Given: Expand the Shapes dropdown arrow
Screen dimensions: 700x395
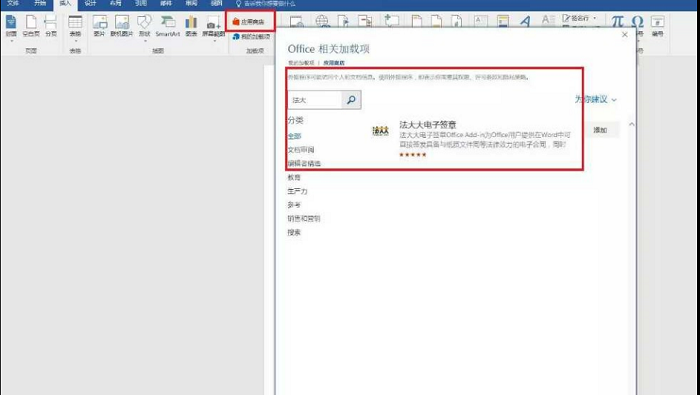Looking at the screenshot, I should [145, 41].
